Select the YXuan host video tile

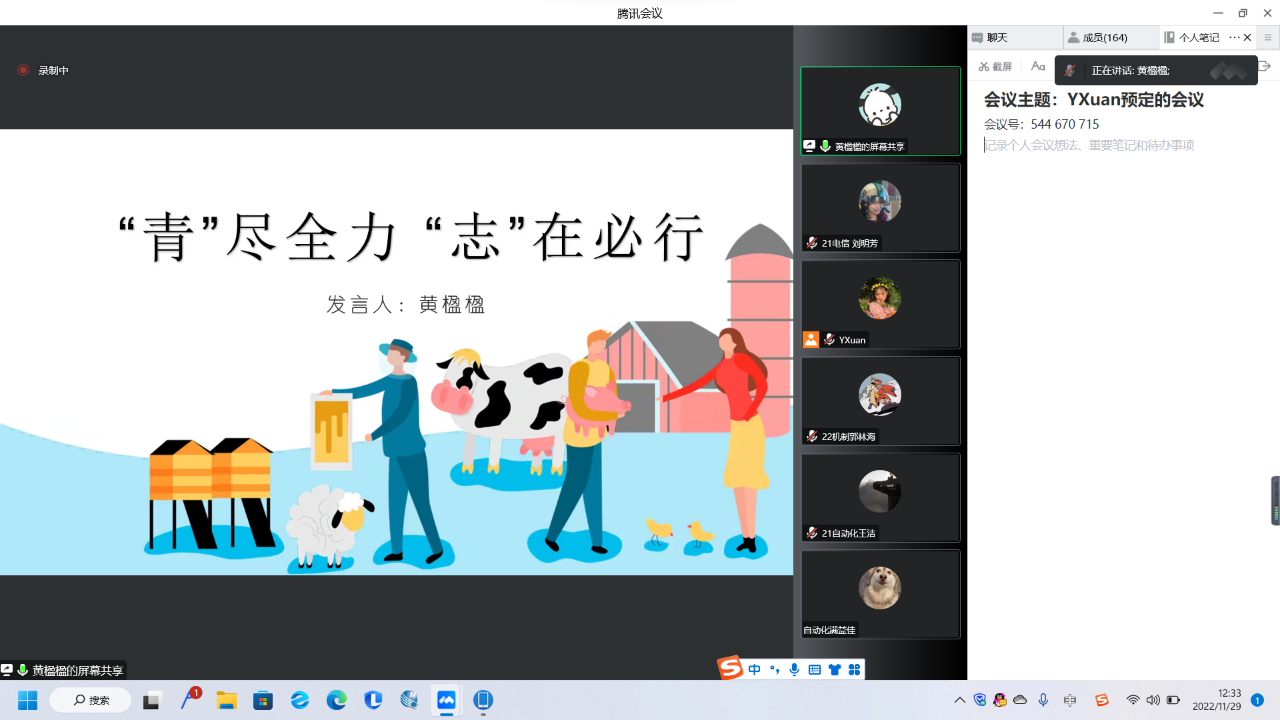click(880, 304)
